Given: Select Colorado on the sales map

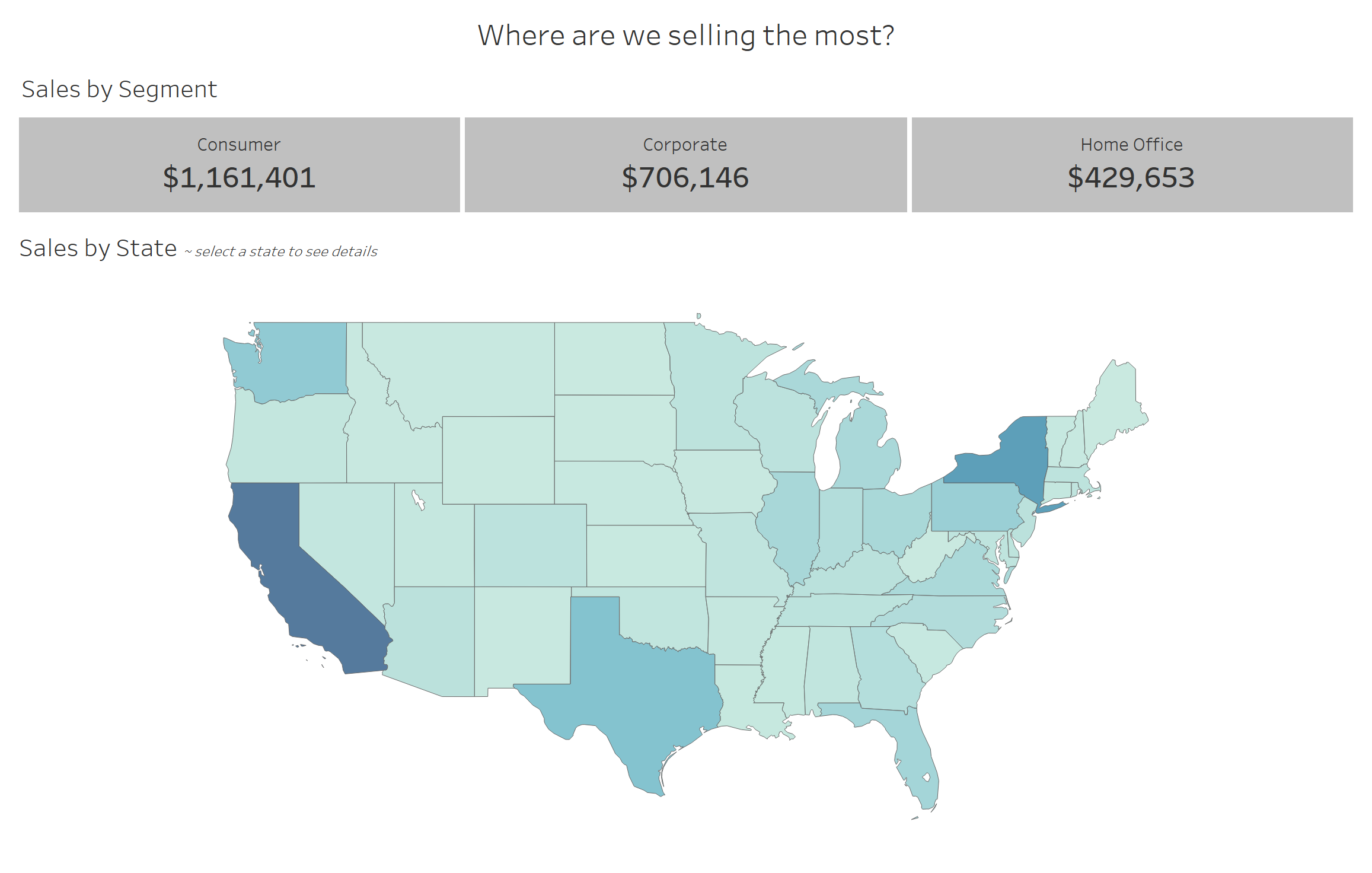Looking at the screenshot, I should pos(531,546).
